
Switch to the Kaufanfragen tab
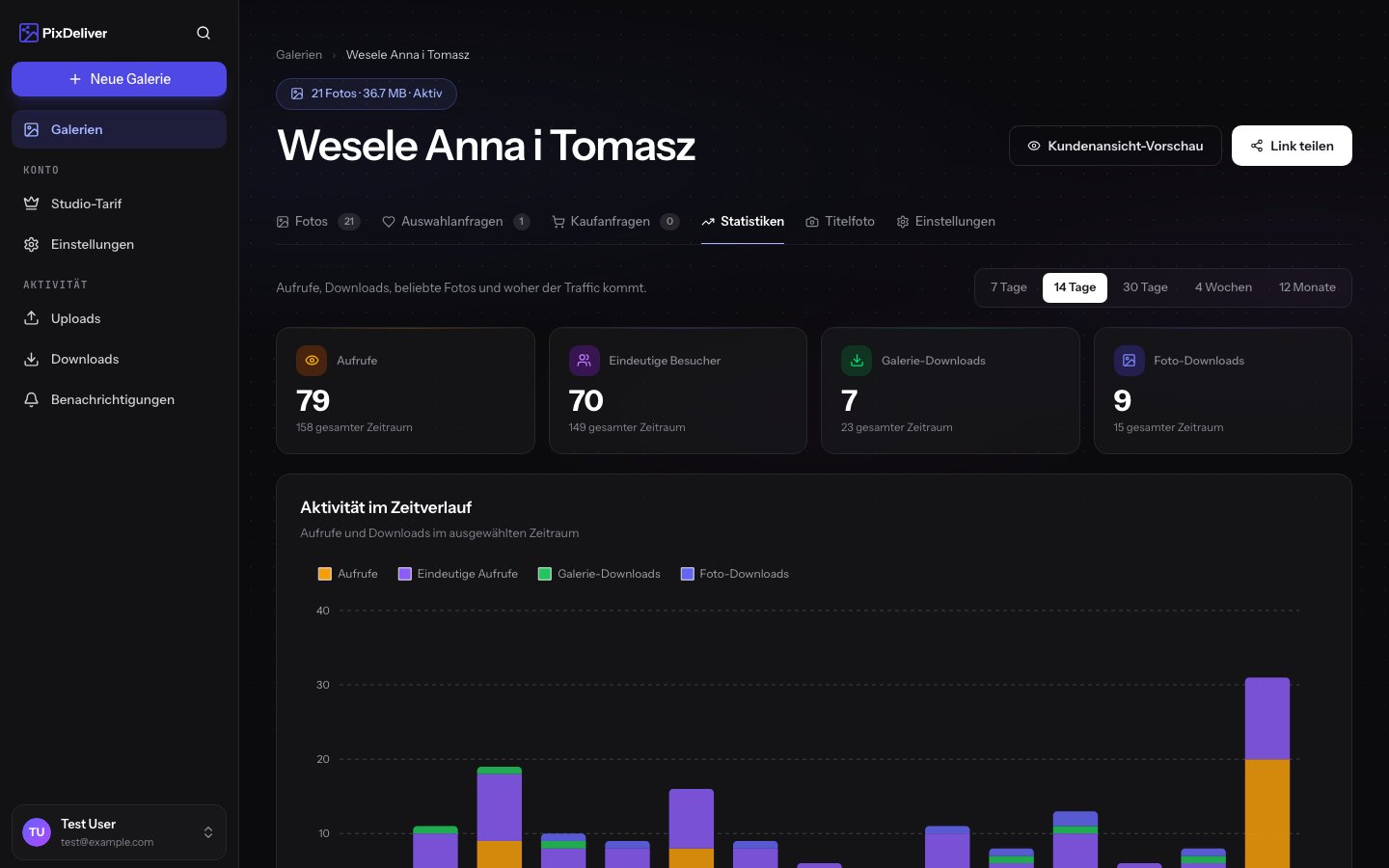point(615,222)
